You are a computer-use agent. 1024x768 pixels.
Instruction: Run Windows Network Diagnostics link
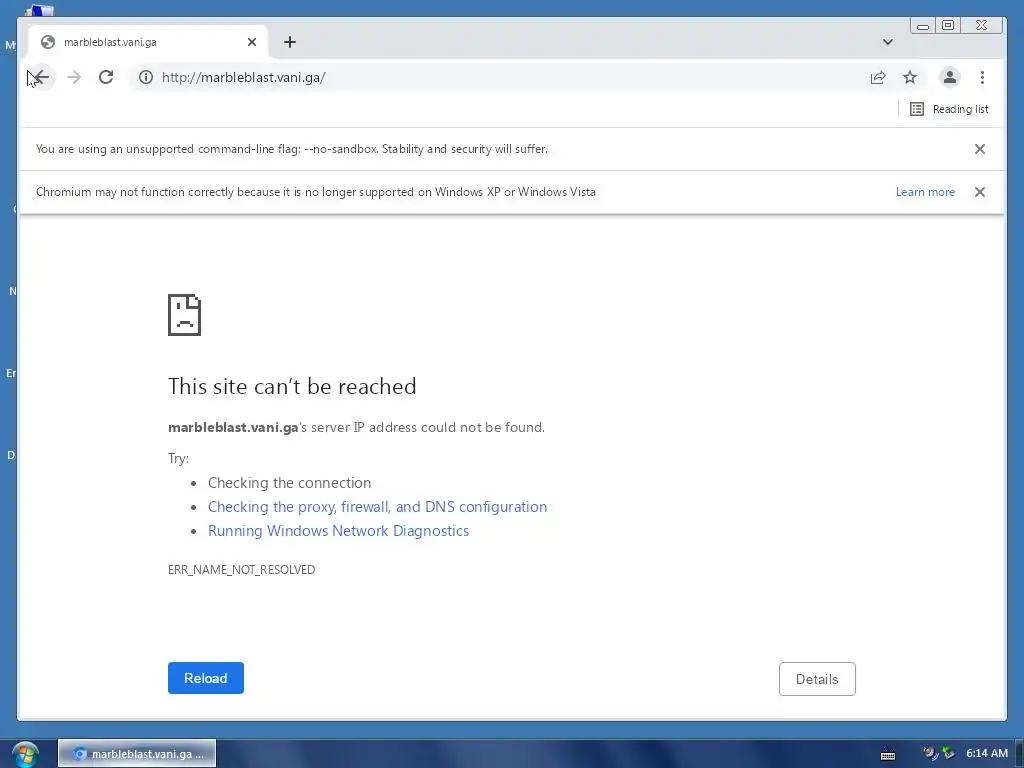(338, 531)
